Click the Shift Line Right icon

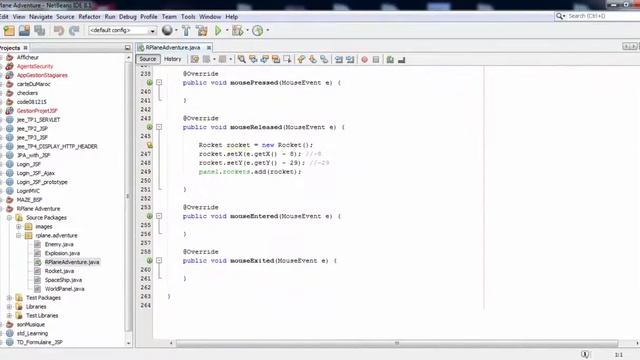pyautogui.click(x=350, y=60)
